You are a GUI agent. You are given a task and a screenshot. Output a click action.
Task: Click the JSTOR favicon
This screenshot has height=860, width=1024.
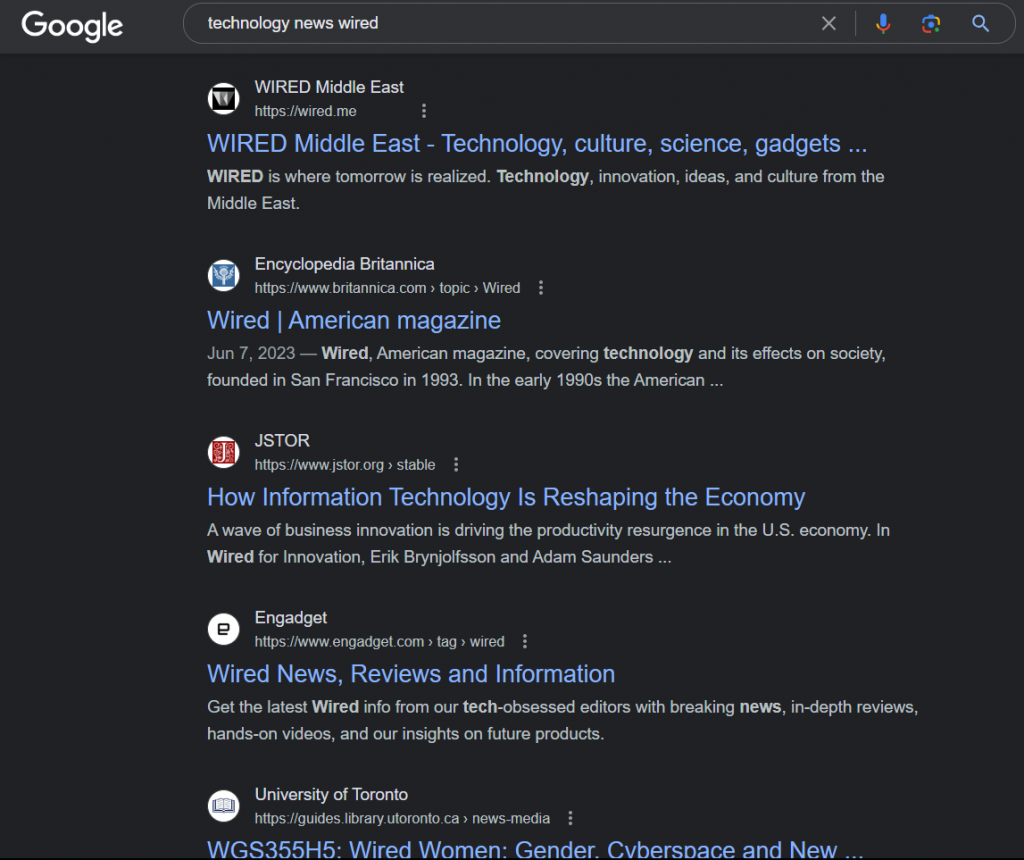point(223,452)
